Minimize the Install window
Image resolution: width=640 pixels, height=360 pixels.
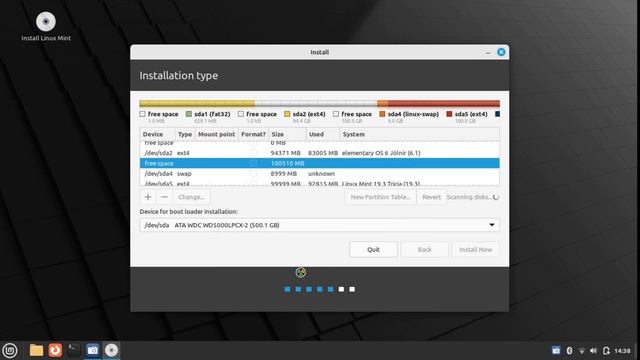488,52
